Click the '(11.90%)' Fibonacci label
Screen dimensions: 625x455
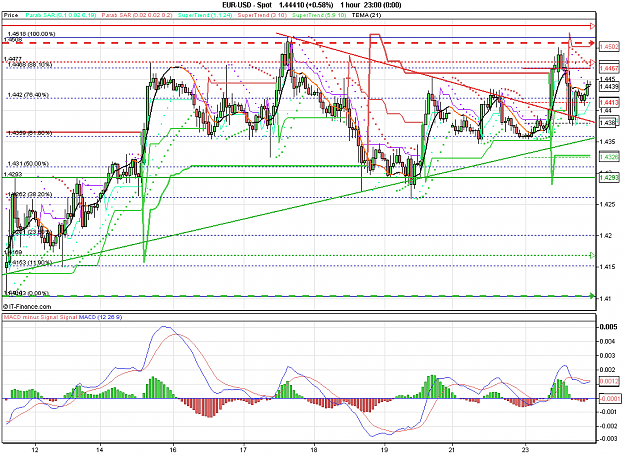pos(39,263)
